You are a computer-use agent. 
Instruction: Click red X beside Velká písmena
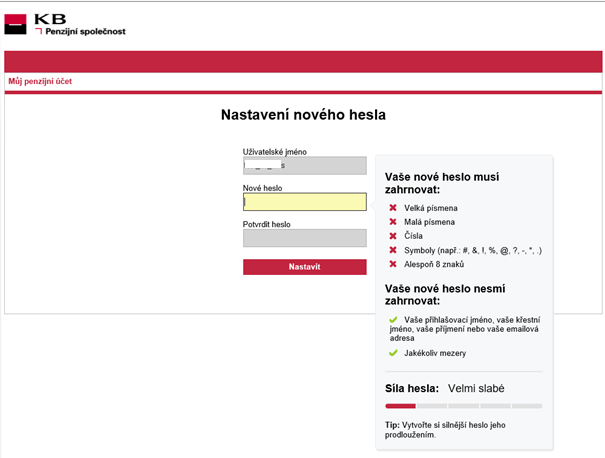click(x=393, y=208)
